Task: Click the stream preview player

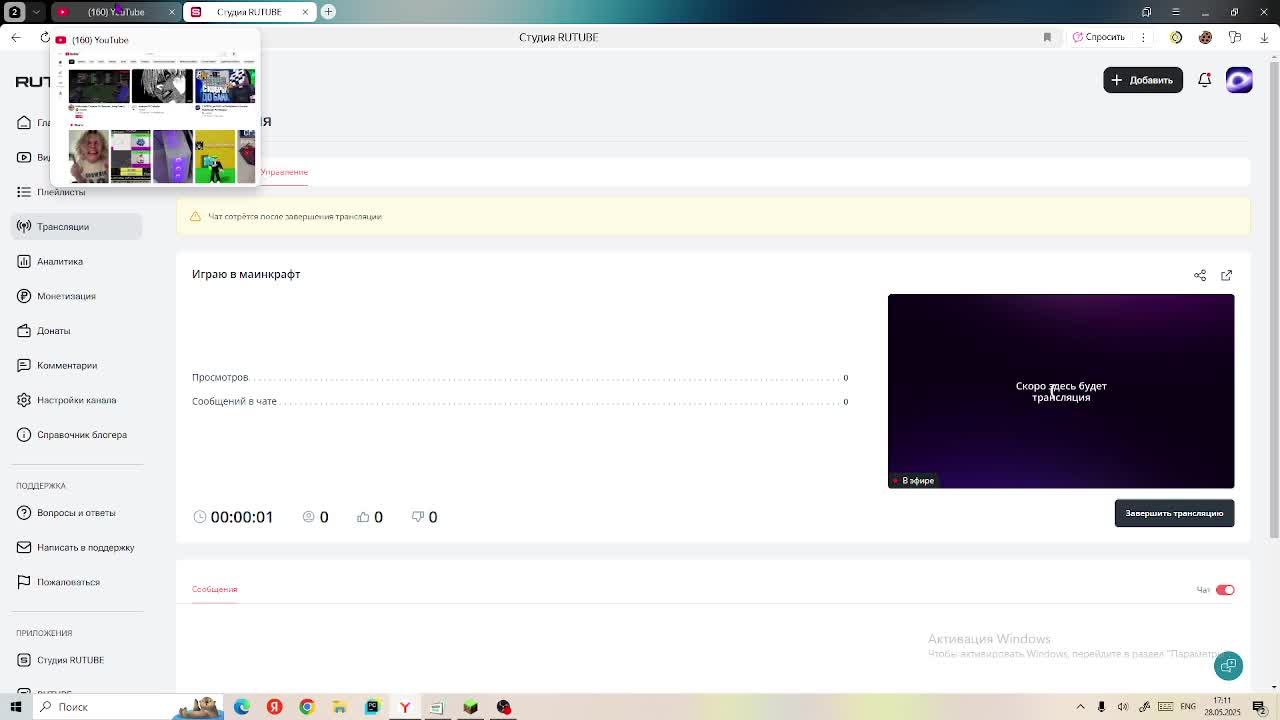Action: pos(1061,391)
